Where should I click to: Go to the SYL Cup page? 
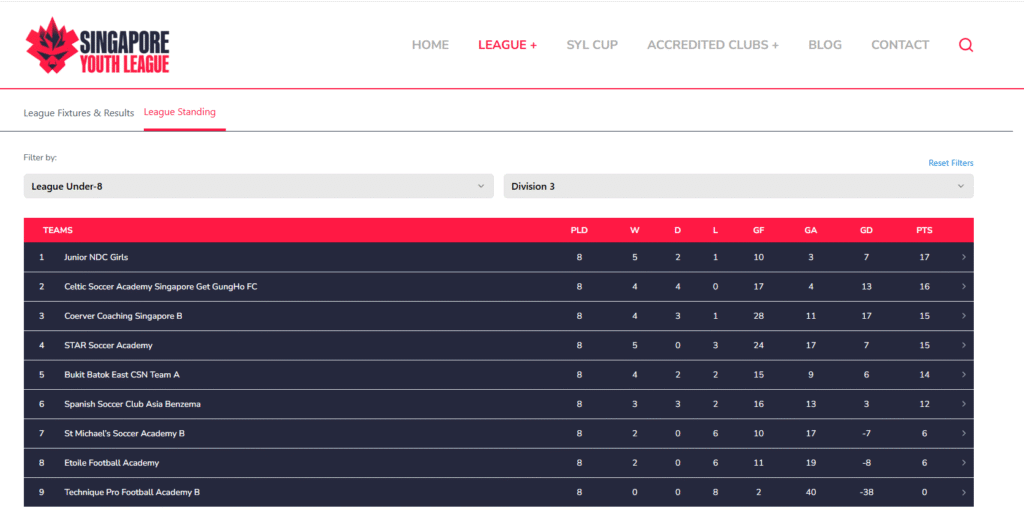coord(592,45)
